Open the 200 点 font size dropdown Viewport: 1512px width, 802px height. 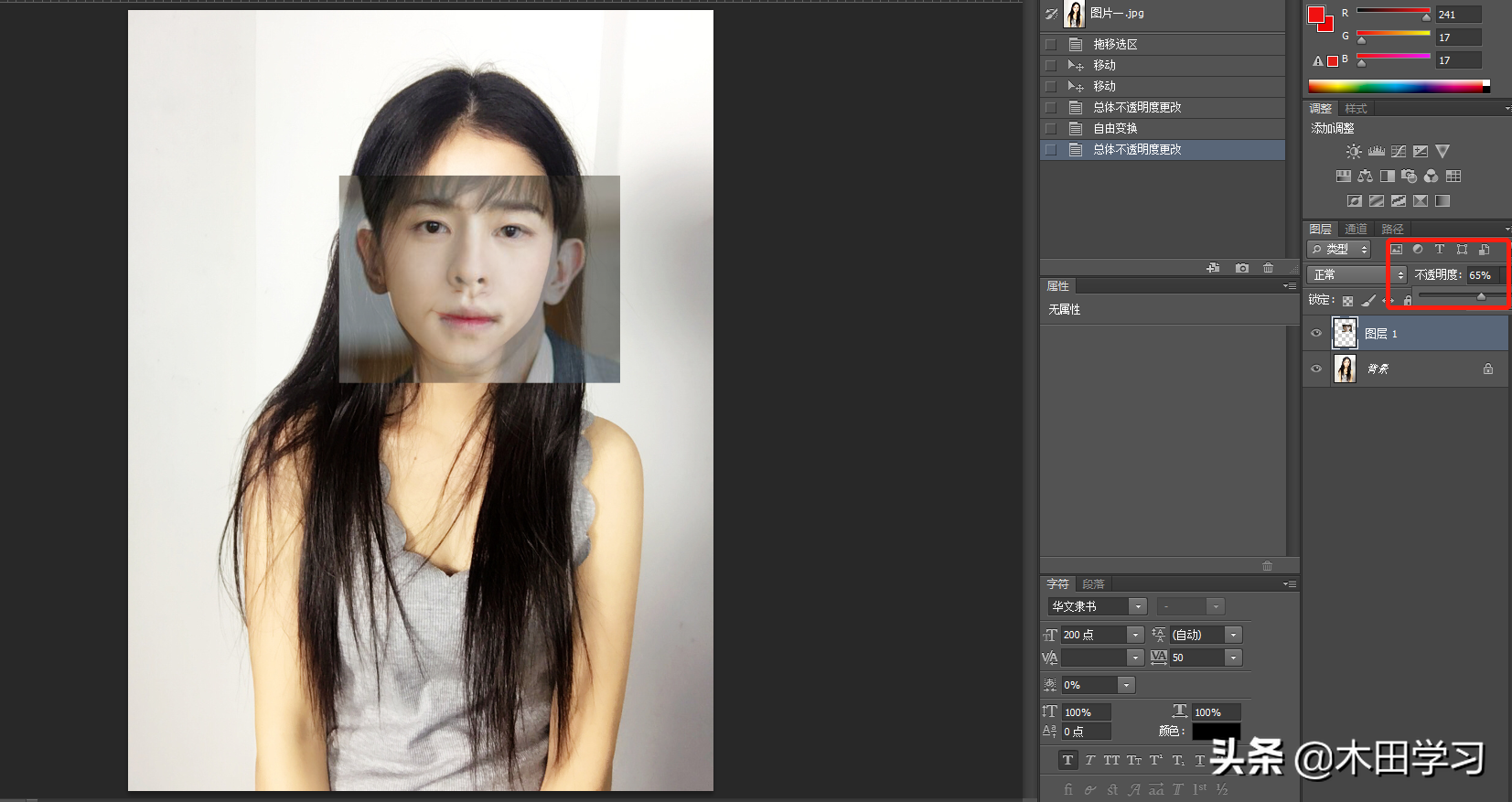[x=1135, y=635]
